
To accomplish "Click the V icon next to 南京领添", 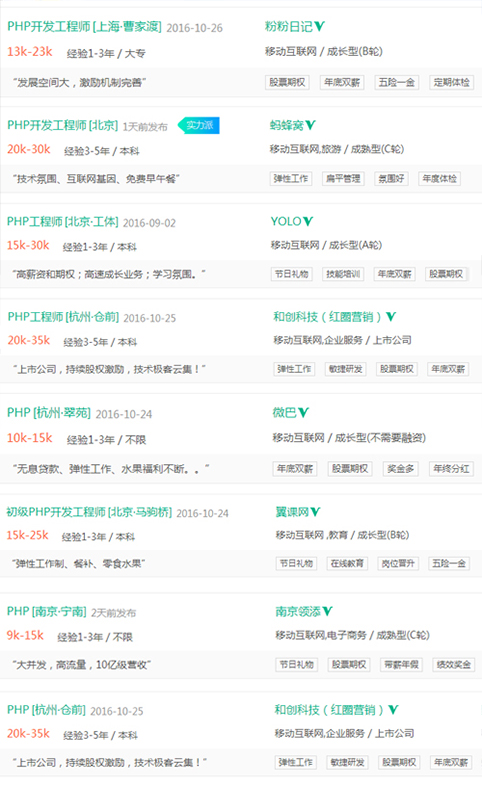I will click(327, 611).
